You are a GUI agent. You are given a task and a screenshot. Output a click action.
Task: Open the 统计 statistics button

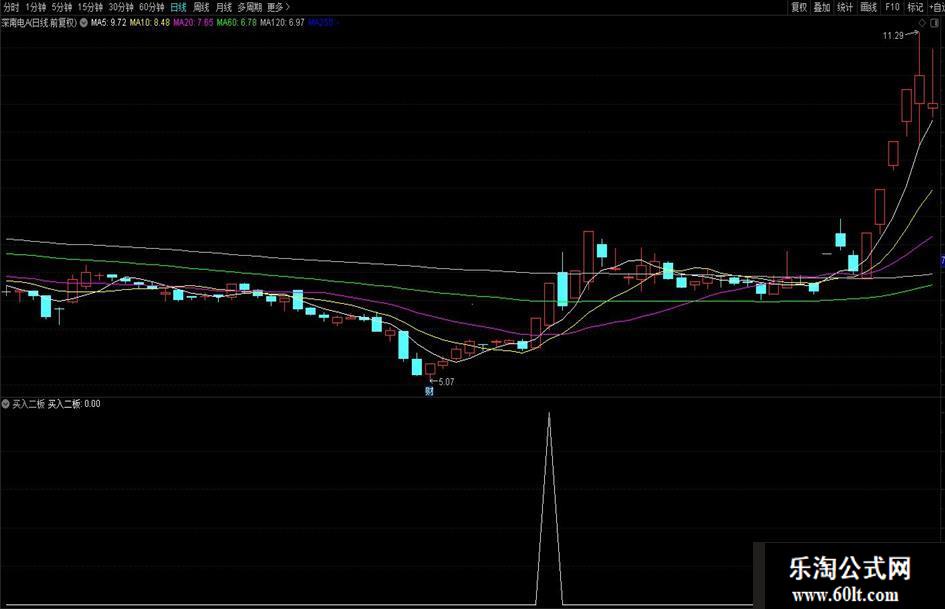tap(845, 7)
